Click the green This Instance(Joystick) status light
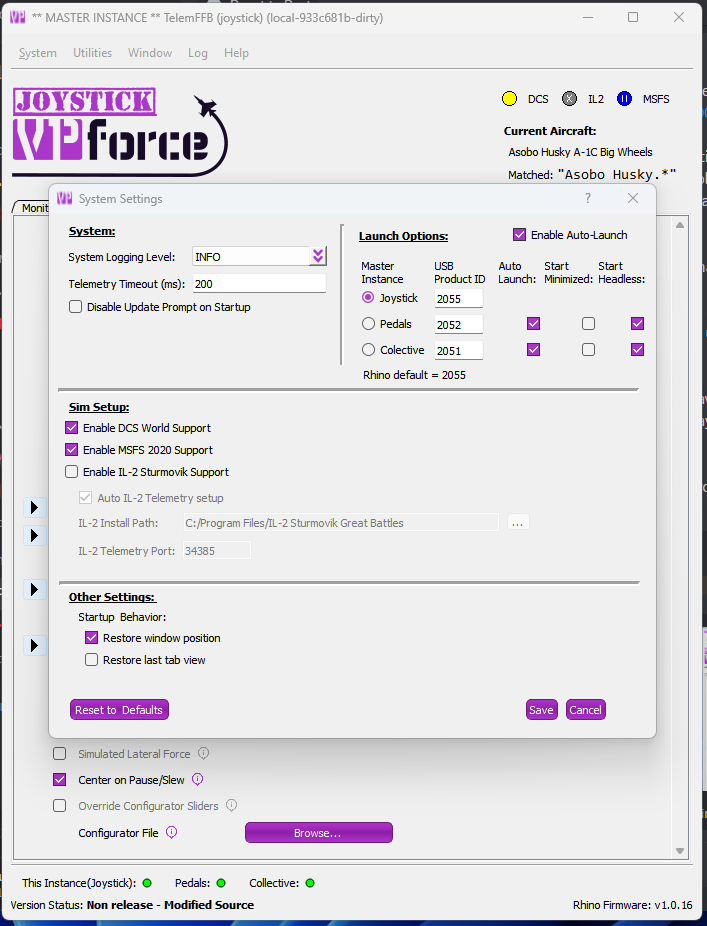Screen dimensions: 707x926 (147, 883)
